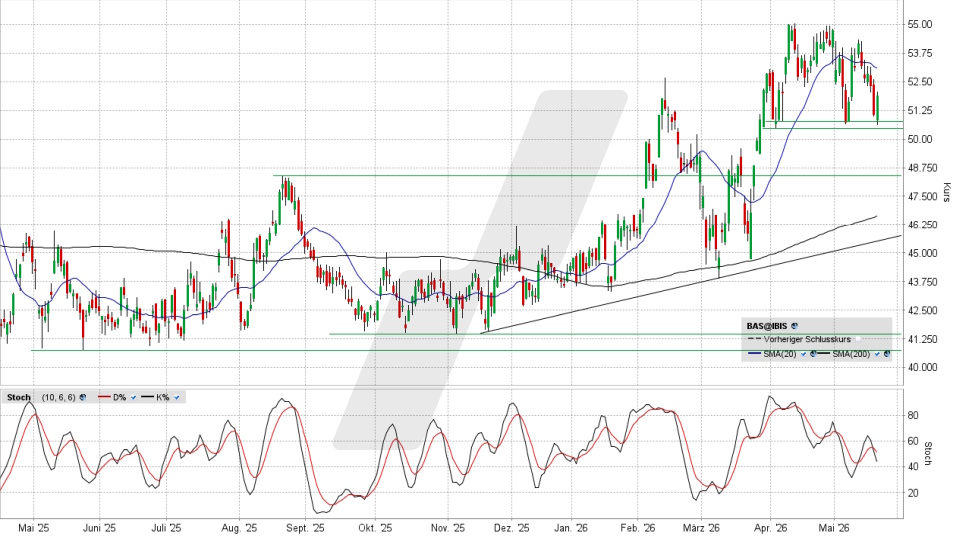Click the 80 level on Stoch axis

913,416
